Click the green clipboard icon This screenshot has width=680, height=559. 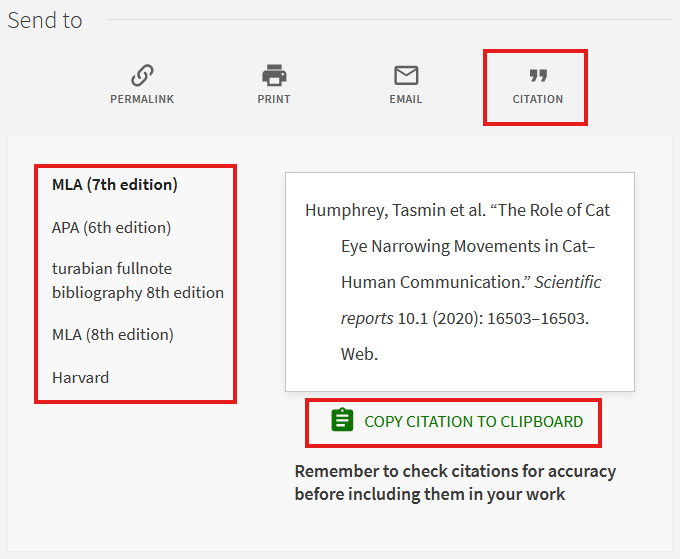click(x=342, y=420)
